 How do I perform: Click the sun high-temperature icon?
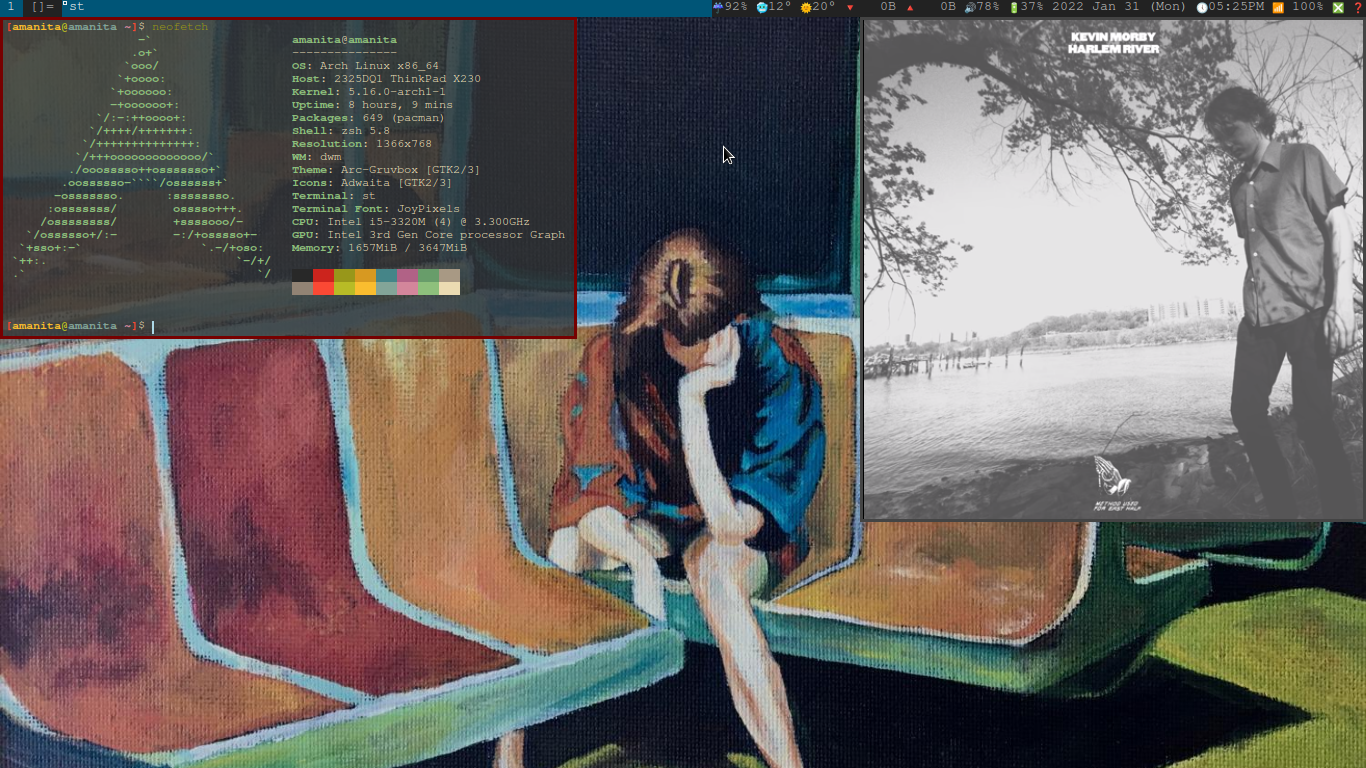point(806,7)
